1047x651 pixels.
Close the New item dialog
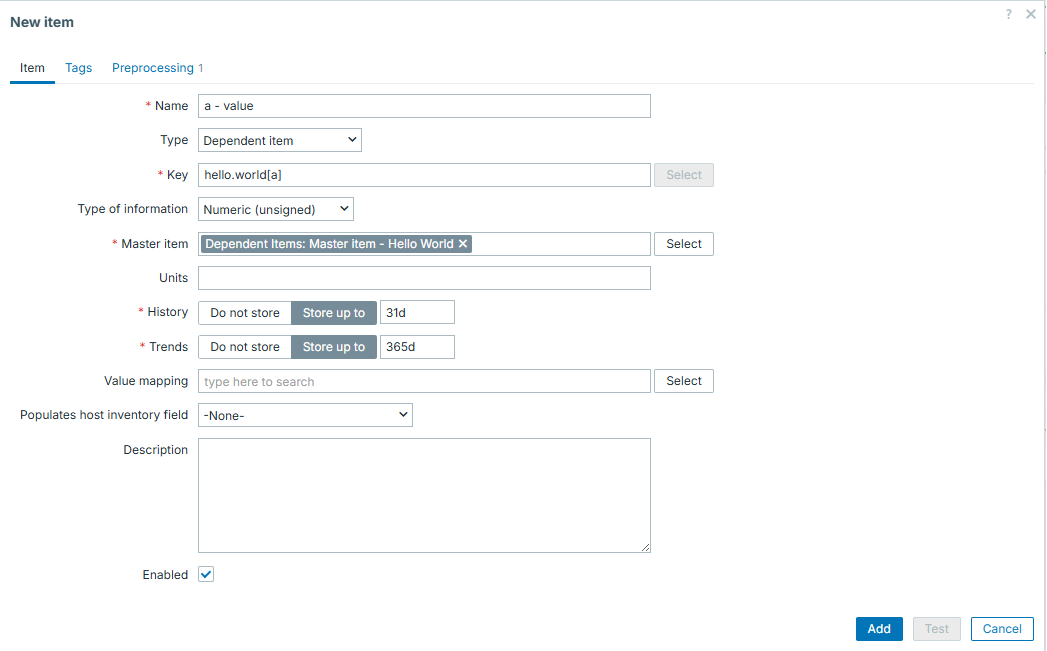tap(1031, 14)
